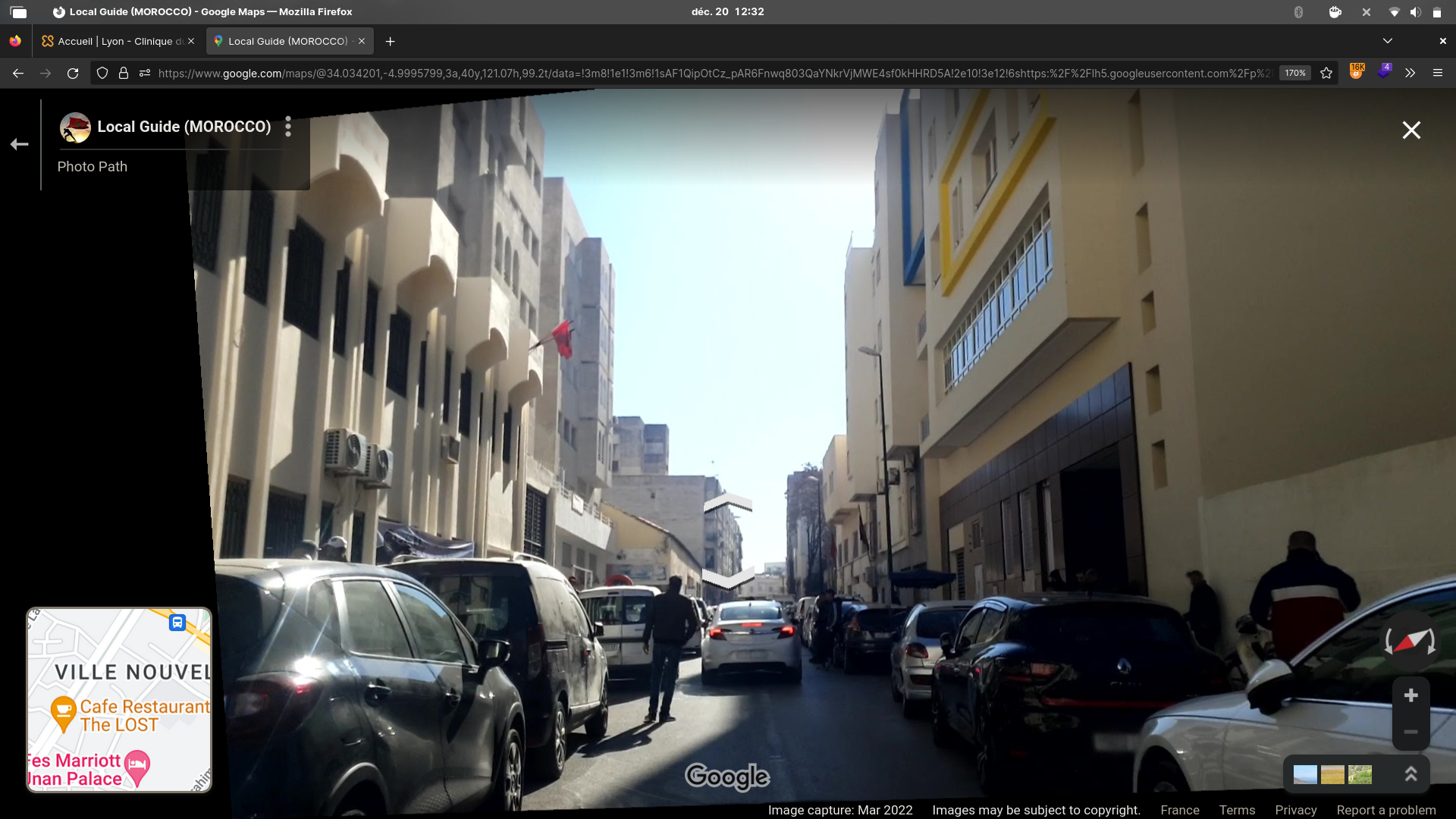
Task: Reload the Google Maps page
Action: (73, 73)
